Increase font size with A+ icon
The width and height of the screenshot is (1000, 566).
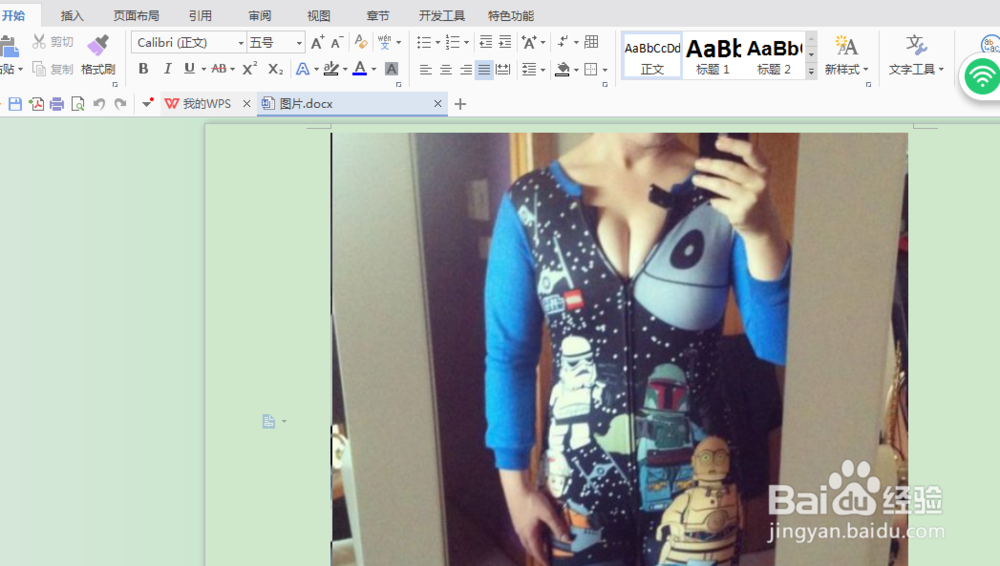(x=317, y=43)
